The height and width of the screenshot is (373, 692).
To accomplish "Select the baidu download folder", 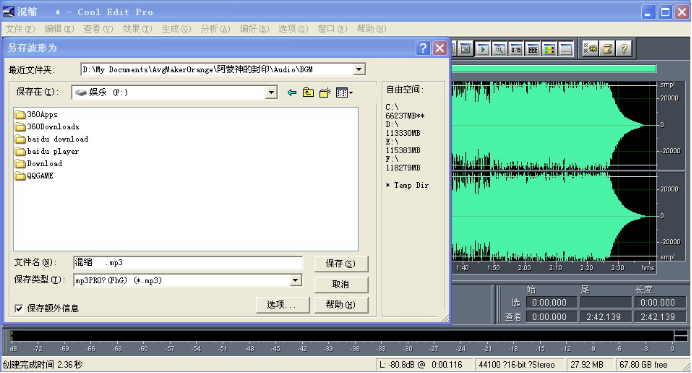I will click(x=52, y=139).
